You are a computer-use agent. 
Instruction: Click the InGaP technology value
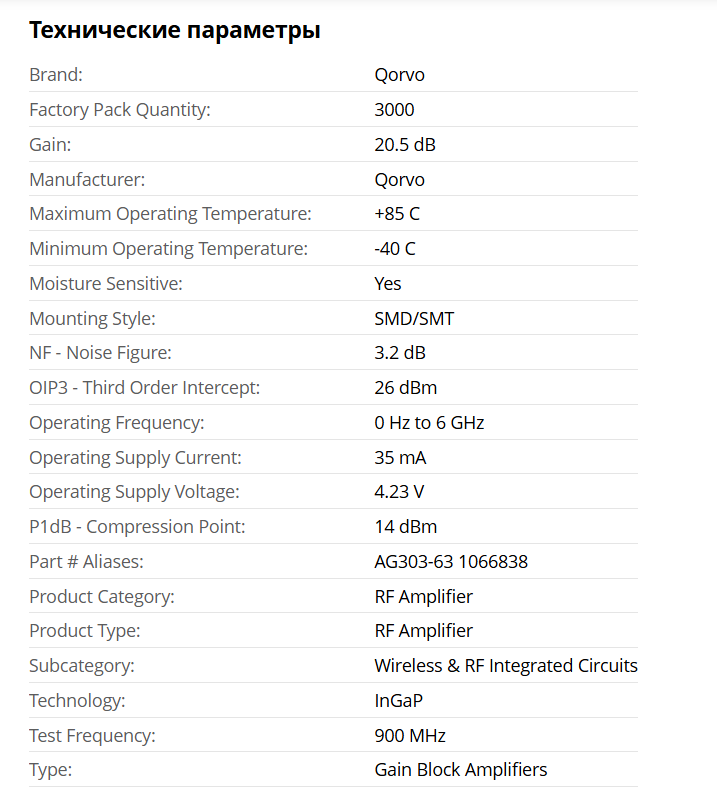pyautogui.click(x=398, y=701)
